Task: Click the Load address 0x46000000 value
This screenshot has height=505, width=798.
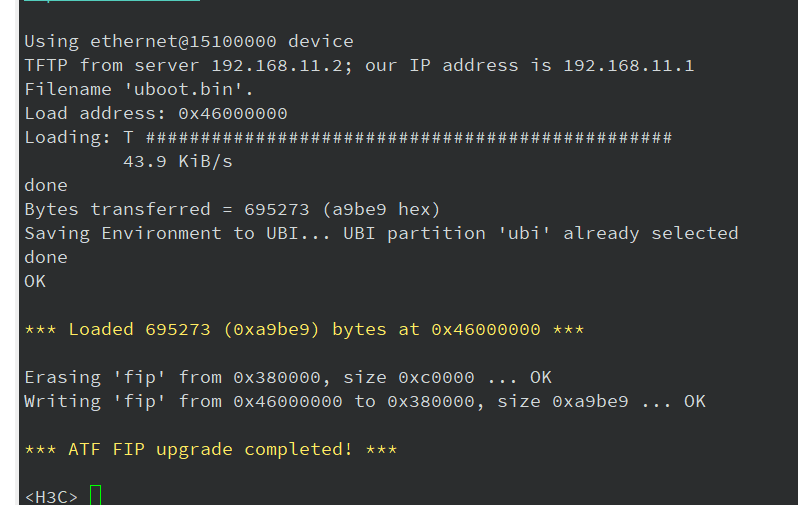Action: tap(232, 114)
